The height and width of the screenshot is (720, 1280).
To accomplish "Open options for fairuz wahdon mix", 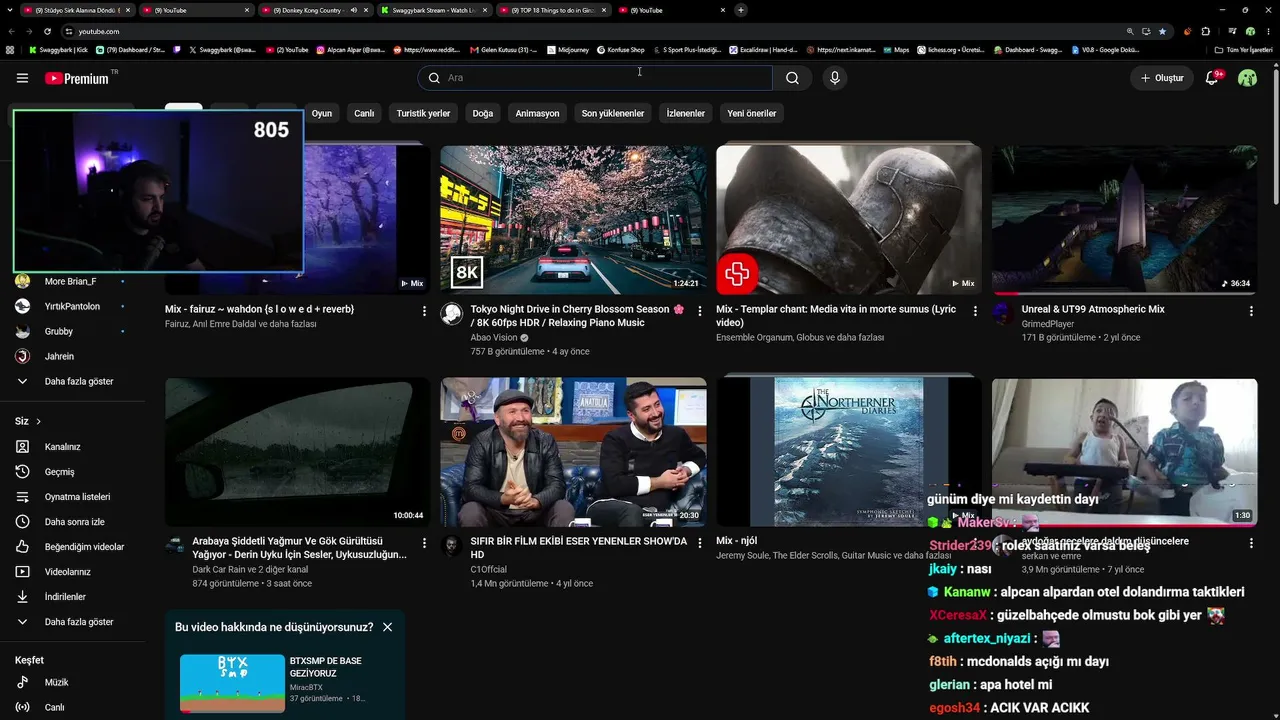I will point(424,311).
